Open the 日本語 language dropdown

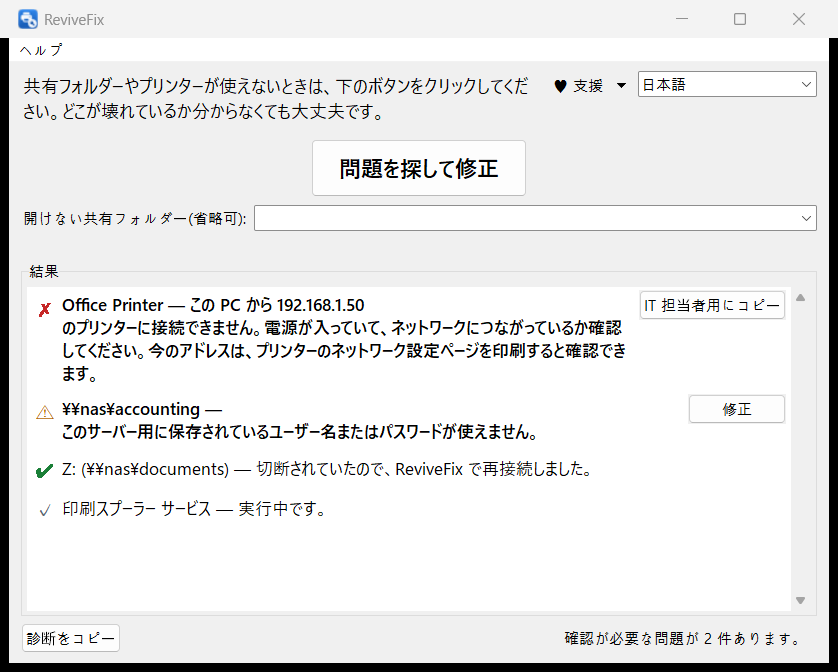727,84
